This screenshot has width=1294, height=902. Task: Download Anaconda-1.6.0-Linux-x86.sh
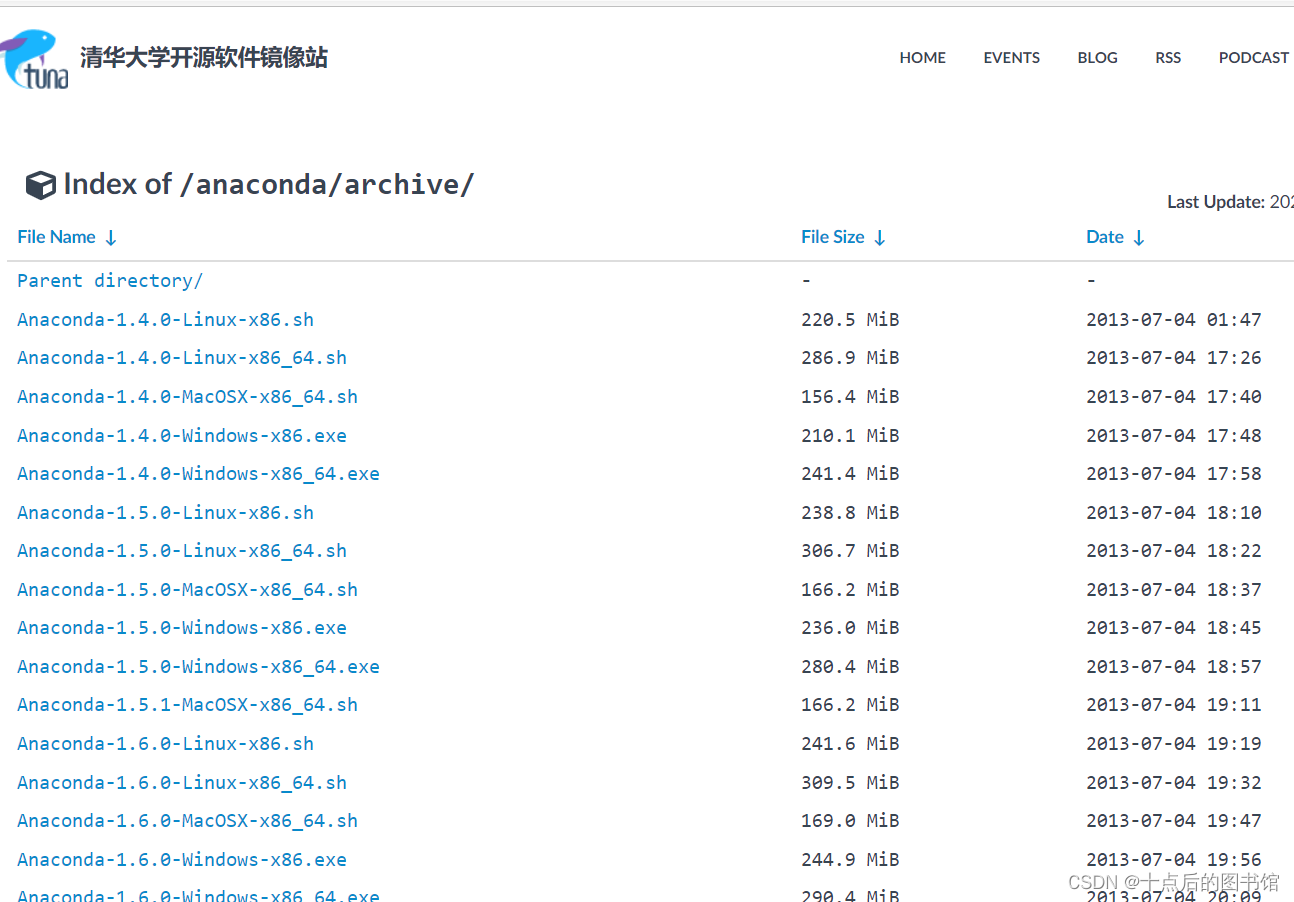[165, 744]
